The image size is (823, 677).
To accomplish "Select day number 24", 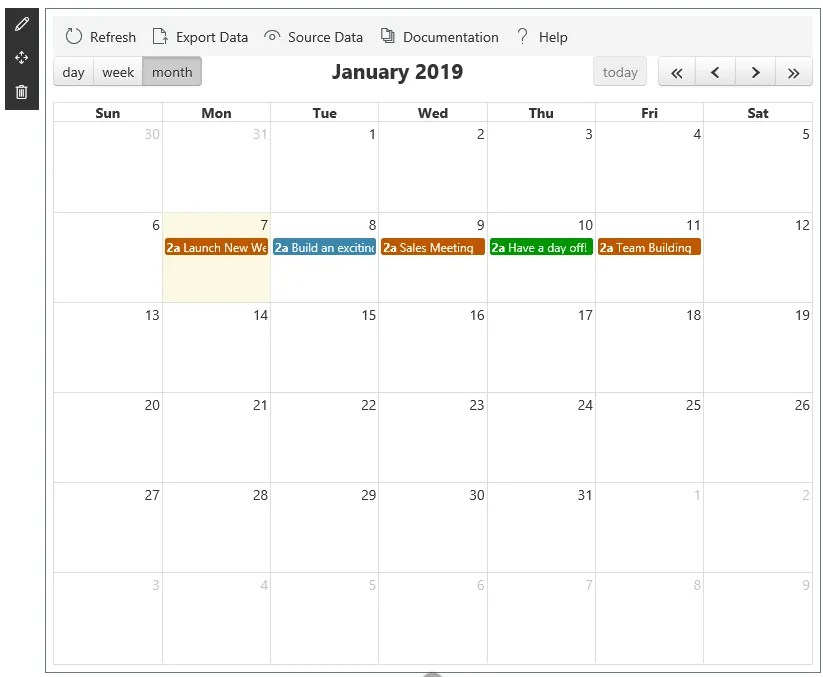I will tap(585, 405).
